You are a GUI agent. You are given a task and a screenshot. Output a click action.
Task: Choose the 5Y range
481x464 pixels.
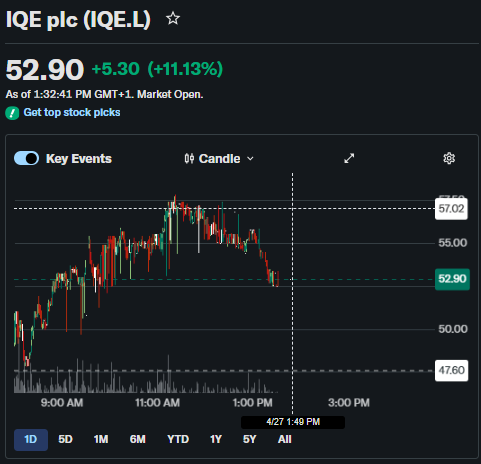249,439
